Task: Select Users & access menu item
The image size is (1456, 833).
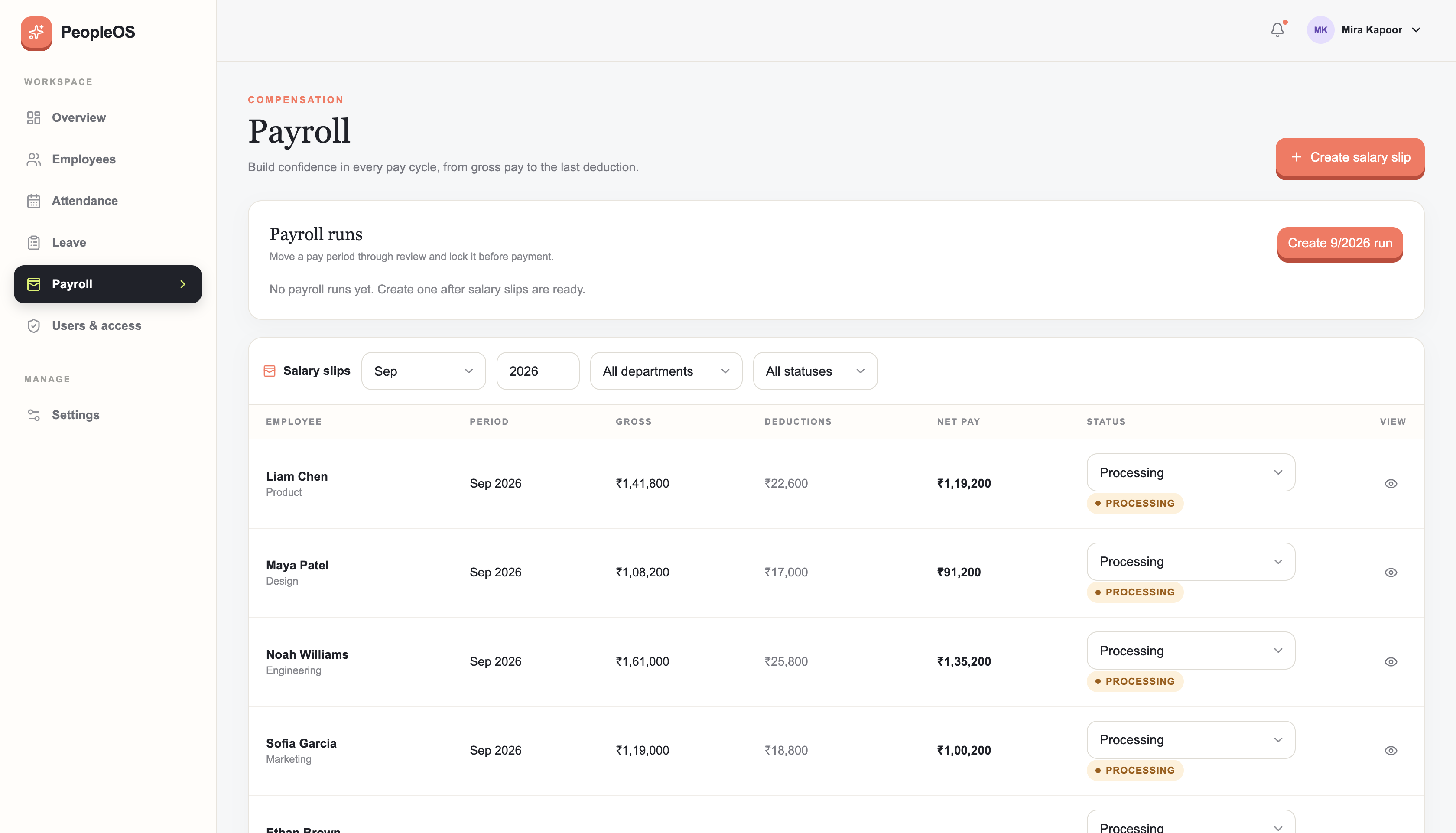Action: [x=107, y=325]
